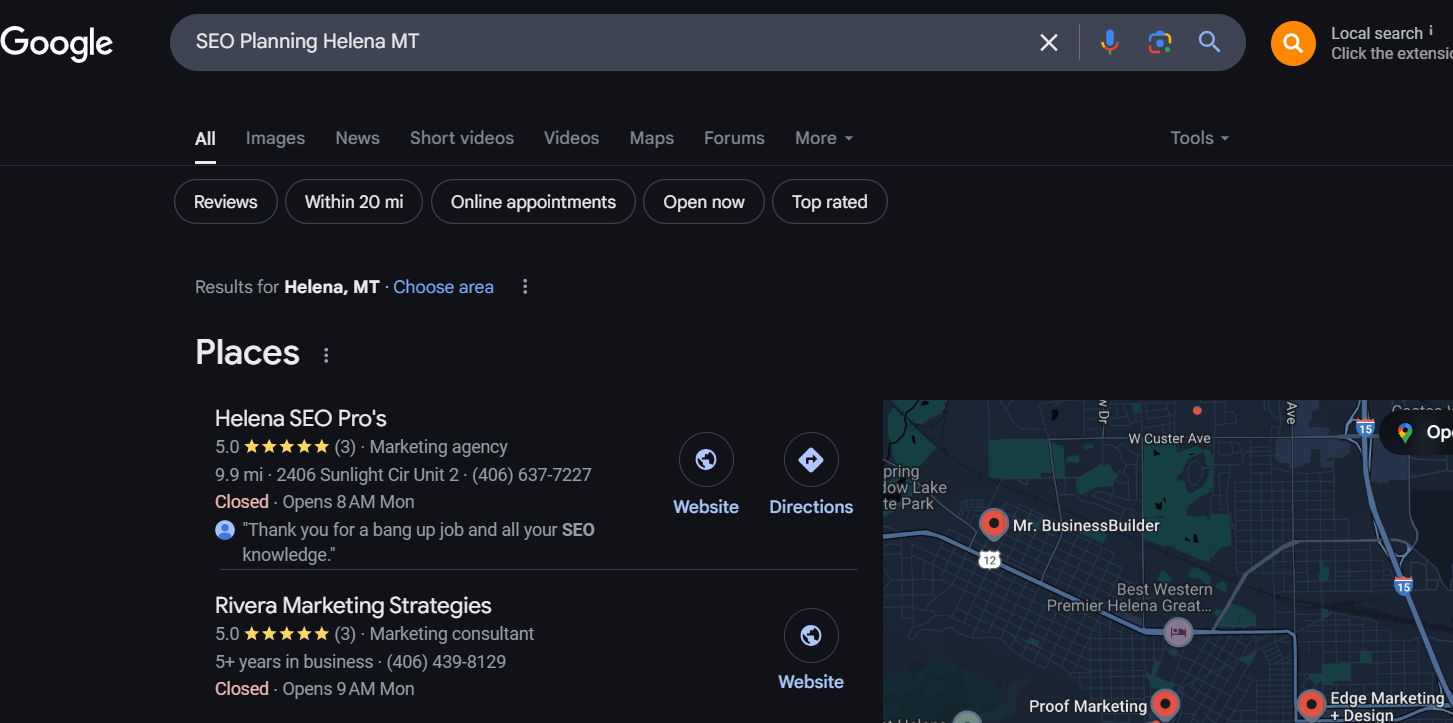Expand the Tools dropdown

pos(1200,138)
